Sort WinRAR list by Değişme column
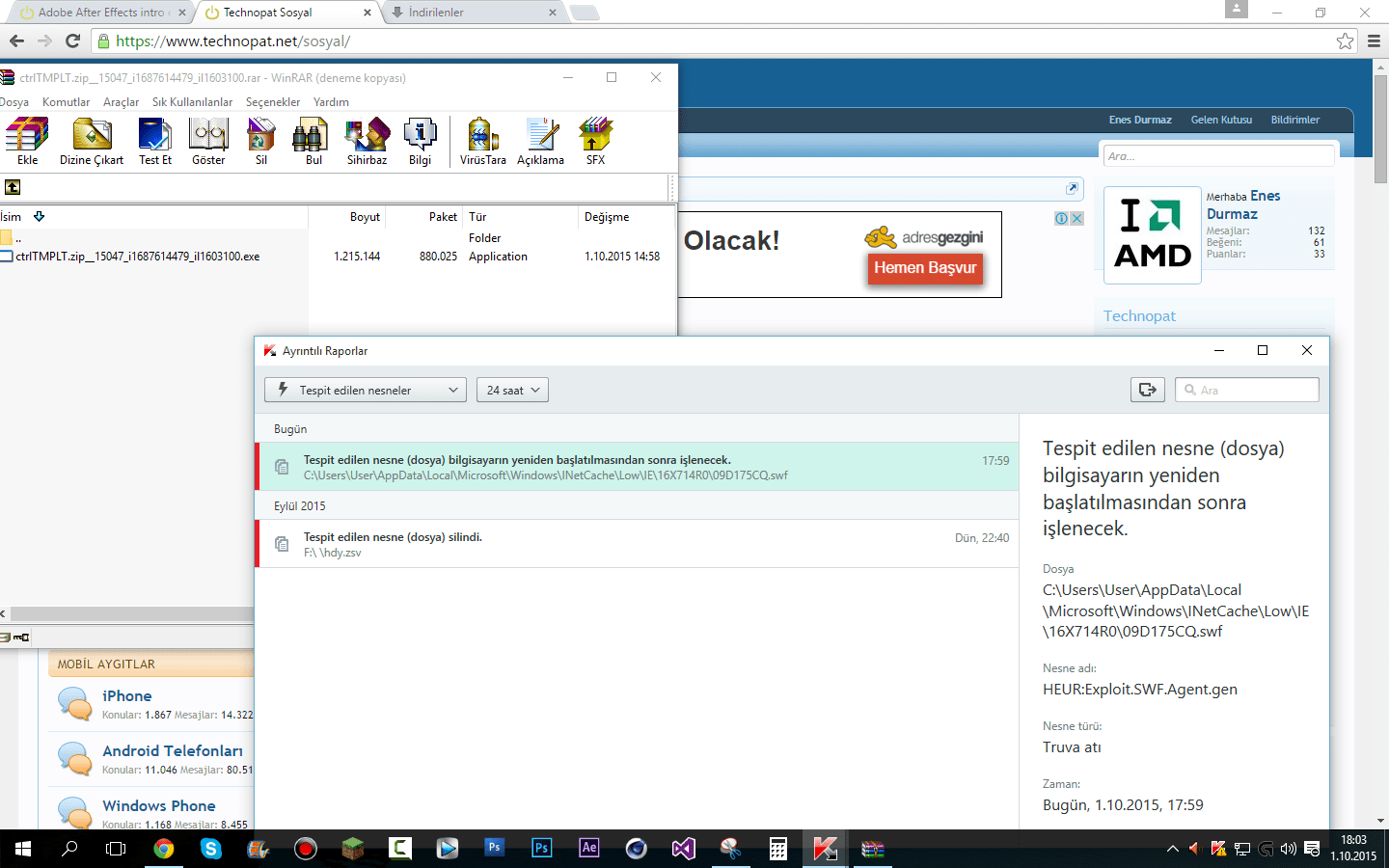Viewport: 1389px width, 868px height. point(627,217)
